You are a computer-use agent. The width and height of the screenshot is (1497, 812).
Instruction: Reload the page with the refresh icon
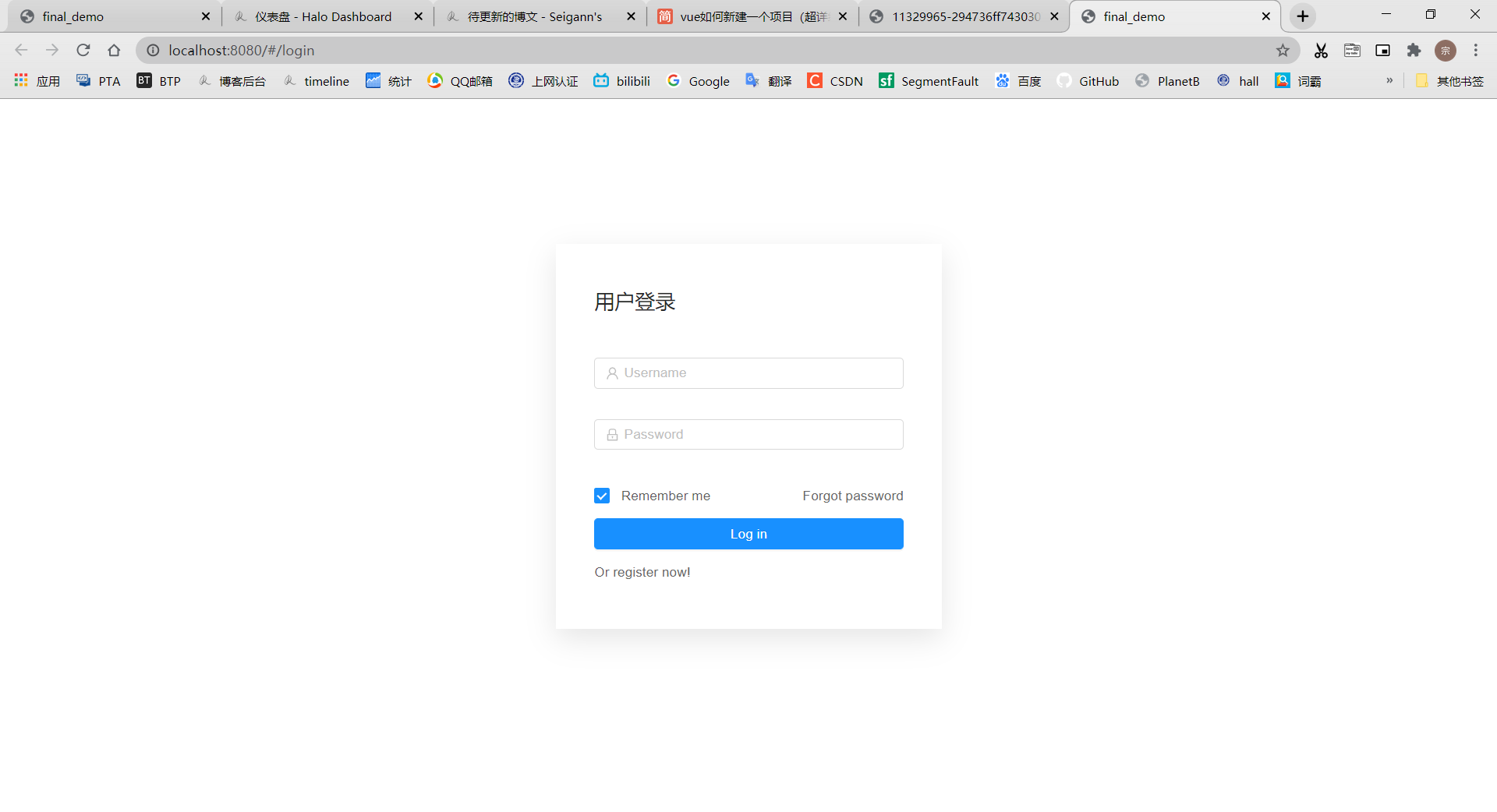pos(83,51)
